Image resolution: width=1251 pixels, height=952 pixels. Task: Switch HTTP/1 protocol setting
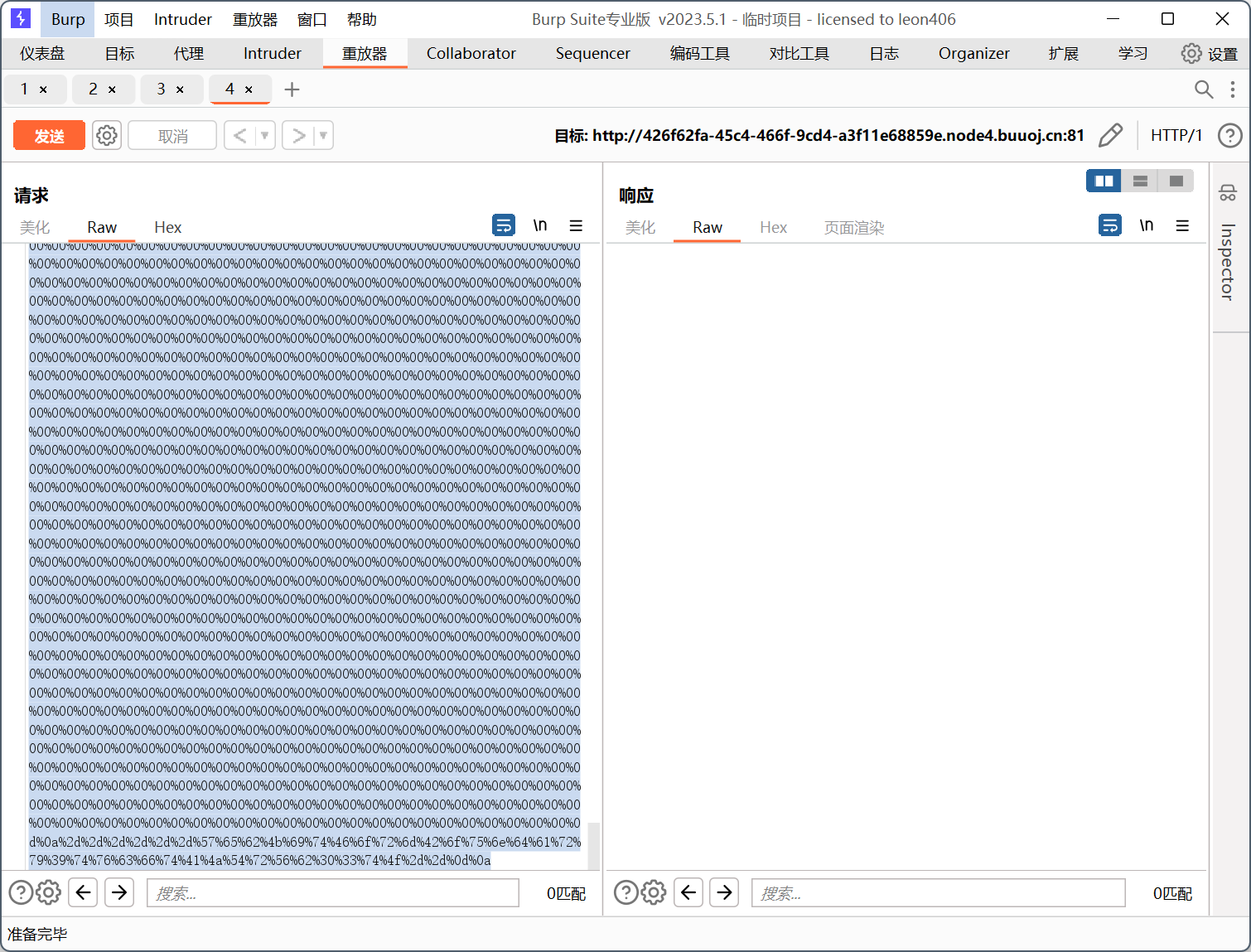tap(1176, 135)
